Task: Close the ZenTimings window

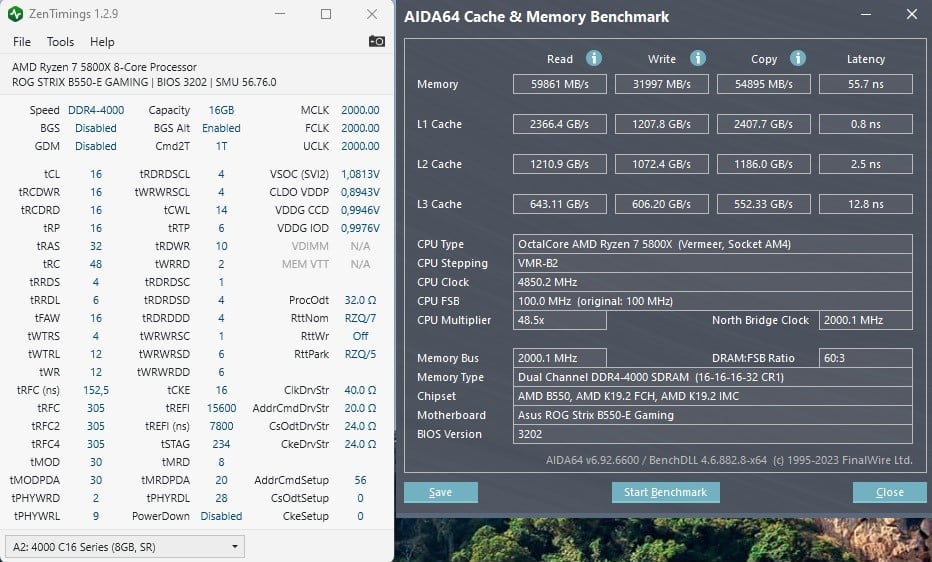Action: pyautogui.click(x=372, y=14)
